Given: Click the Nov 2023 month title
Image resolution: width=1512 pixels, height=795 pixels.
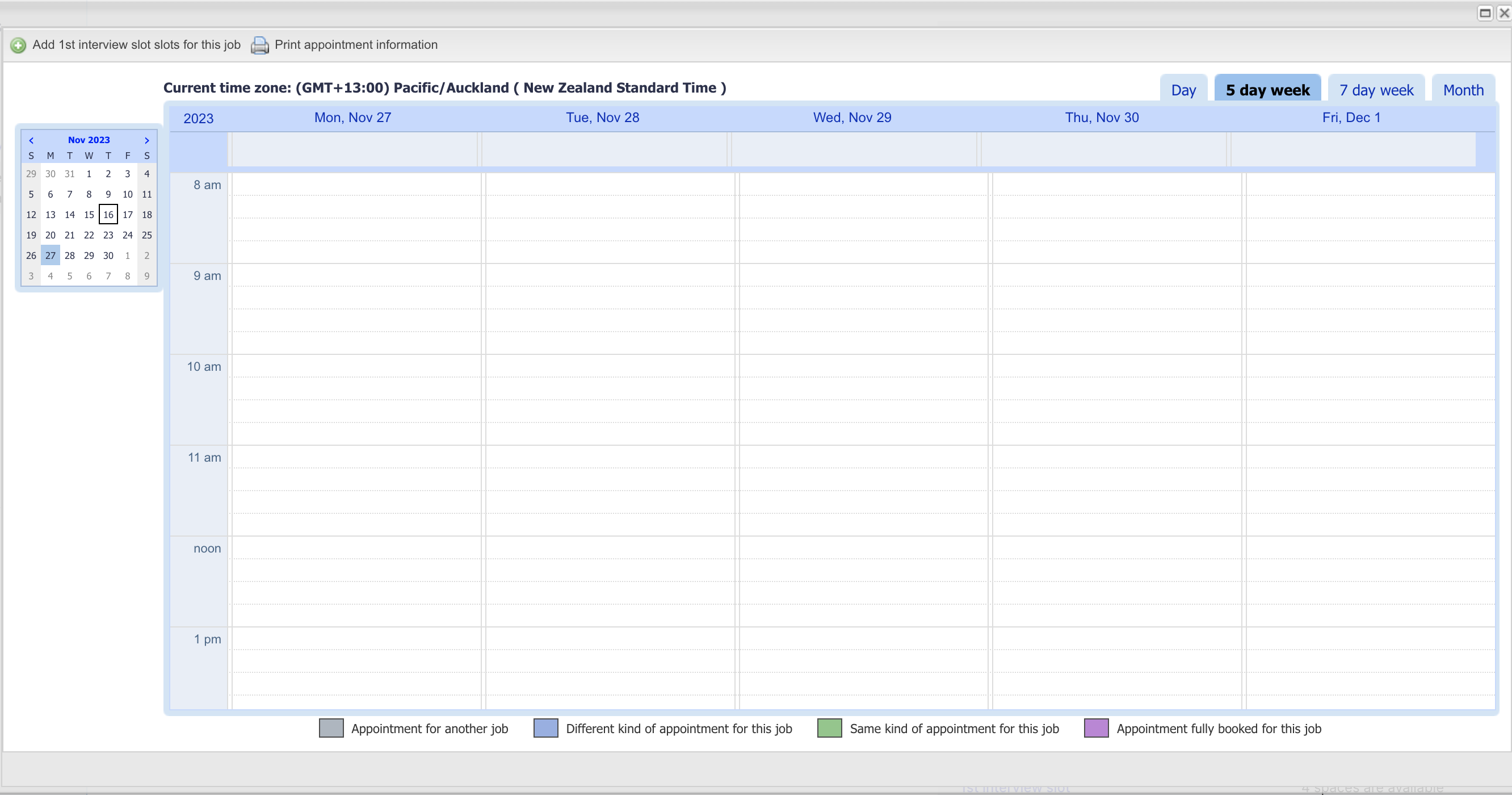Looking at the screenshot, I should pyautogui.click(x=89, y=140).
